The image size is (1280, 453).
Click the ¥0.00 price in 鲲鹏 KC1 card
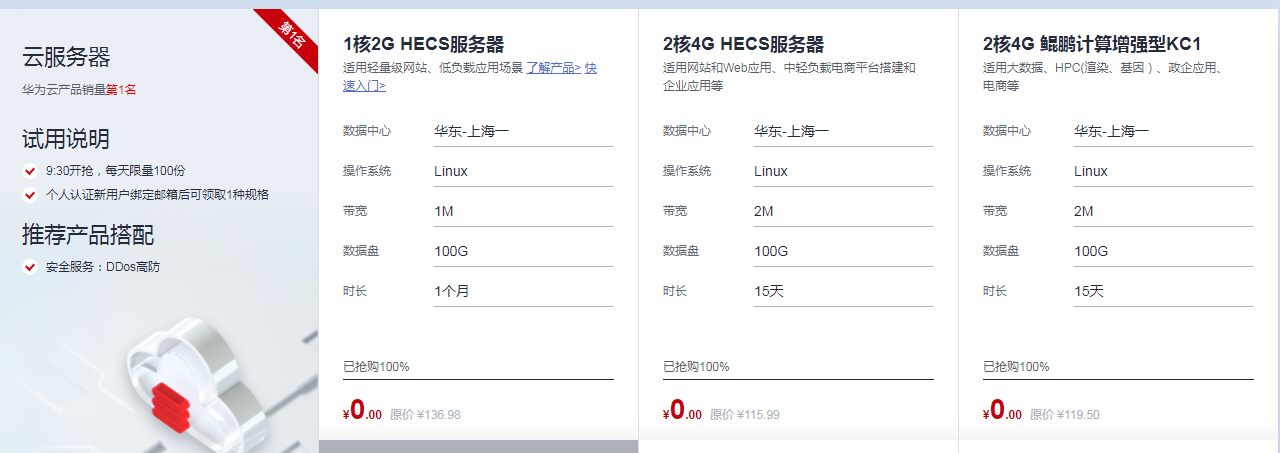coord(1002,411)
